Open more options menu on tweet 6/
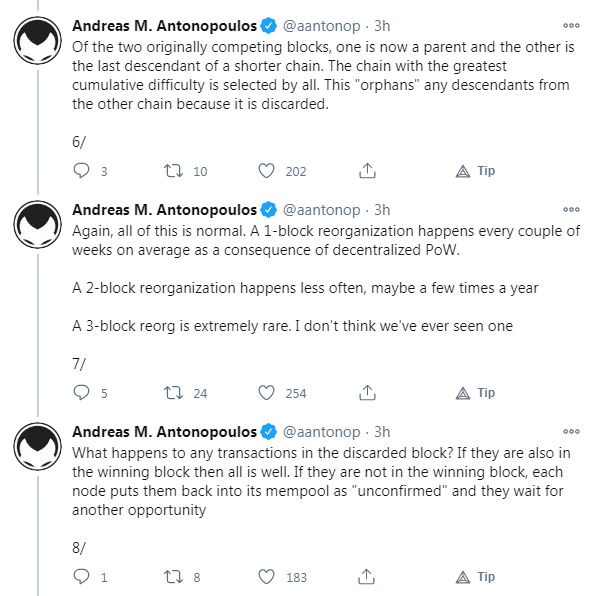This screenshot has width=596, height=596. (x=571, y=25)
